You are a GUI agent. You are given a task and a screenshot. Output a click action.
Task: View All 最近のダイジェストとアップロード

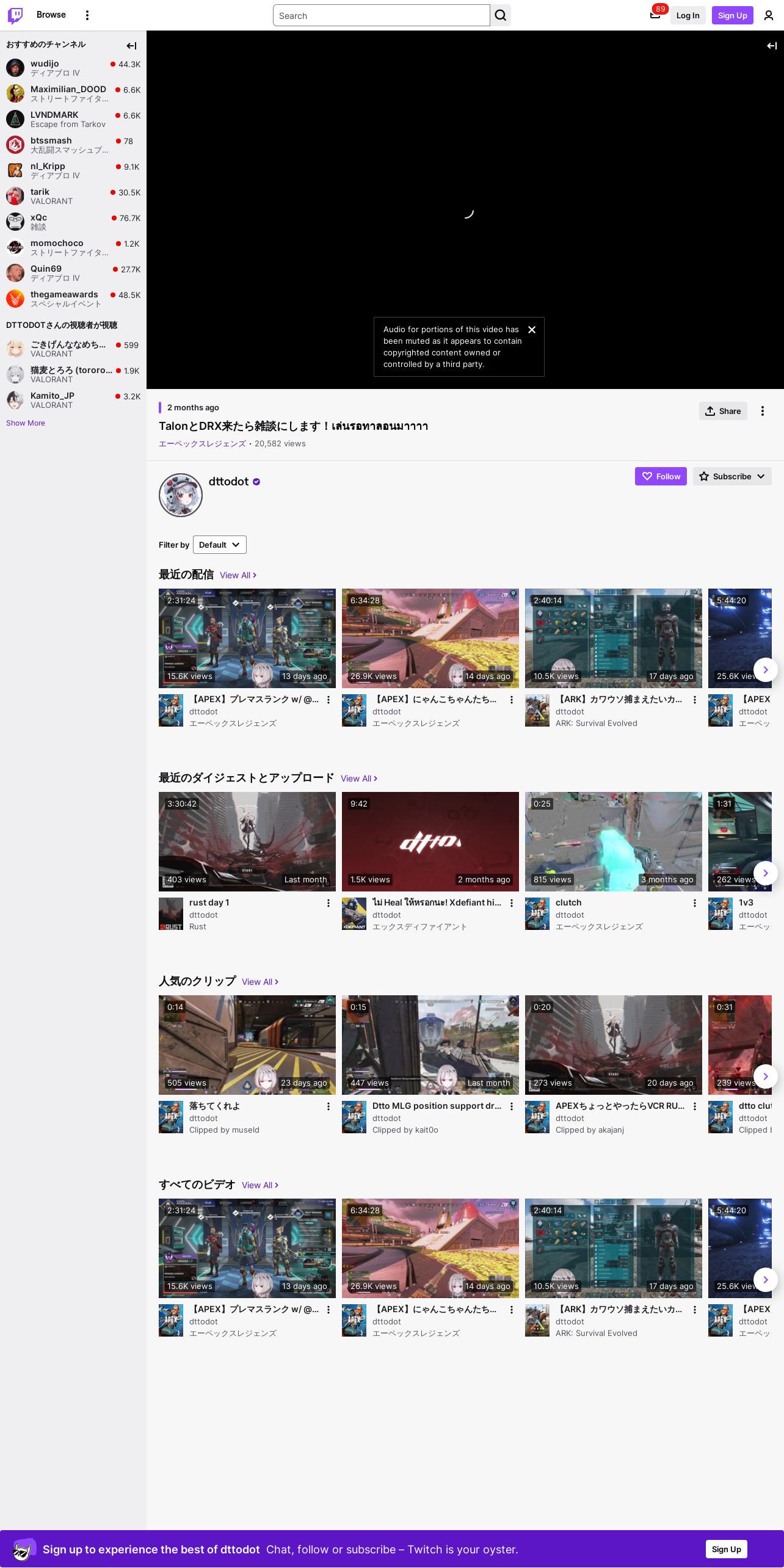(359, 779)
